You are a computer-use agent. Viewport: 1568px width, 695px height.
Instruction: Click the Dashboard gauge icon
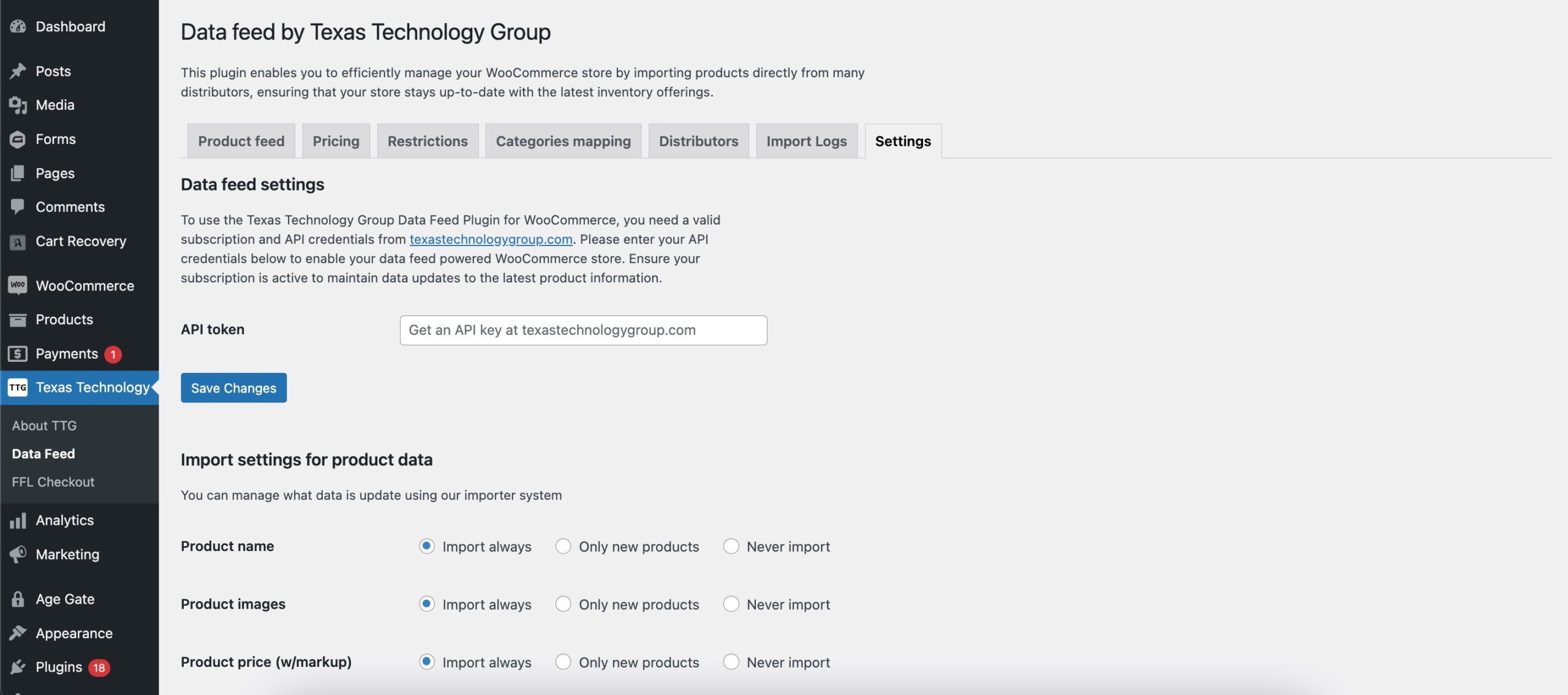18,26
